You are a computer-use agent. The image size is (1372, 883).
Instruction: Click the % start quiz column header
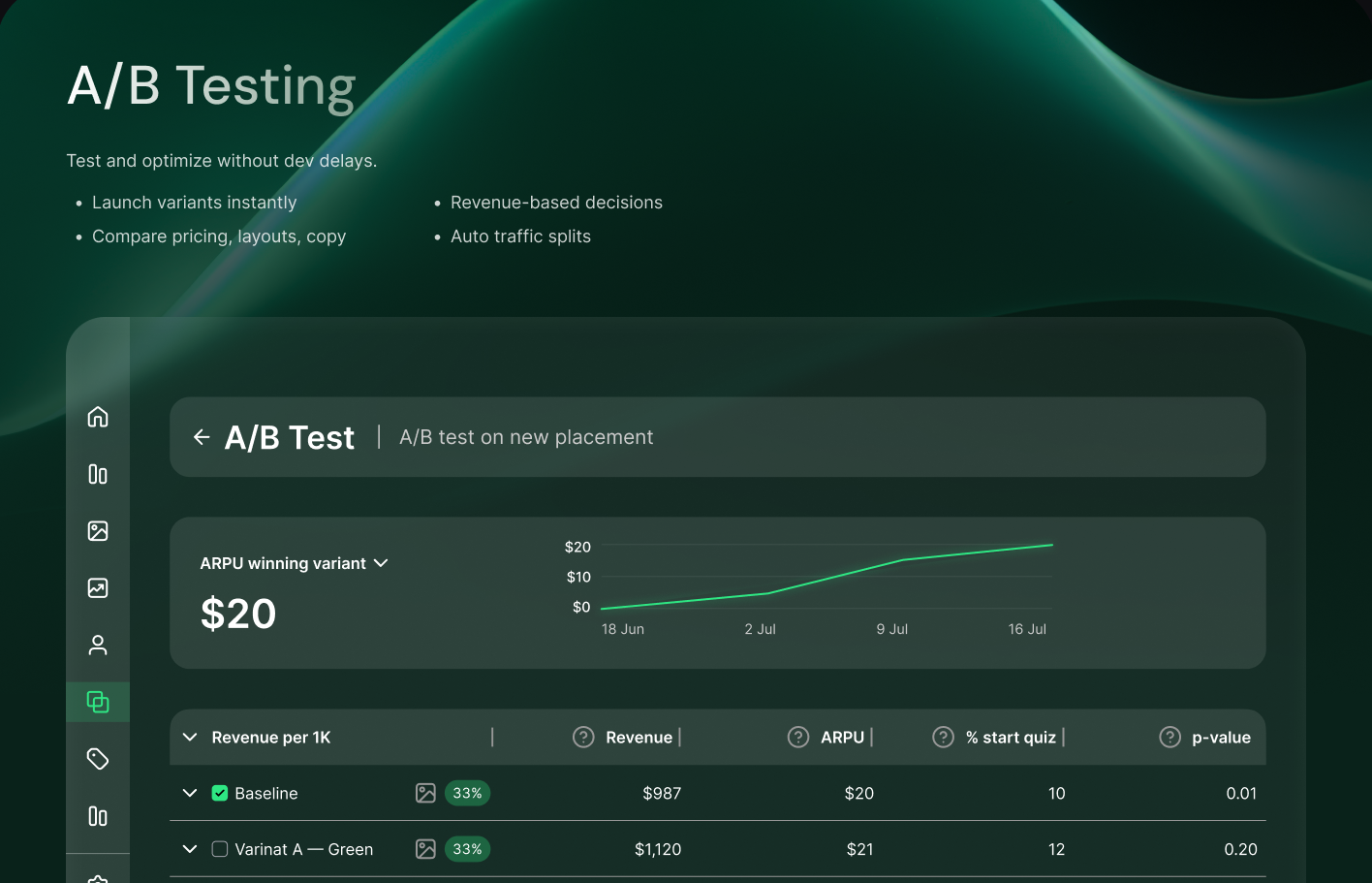[1011, 738]
